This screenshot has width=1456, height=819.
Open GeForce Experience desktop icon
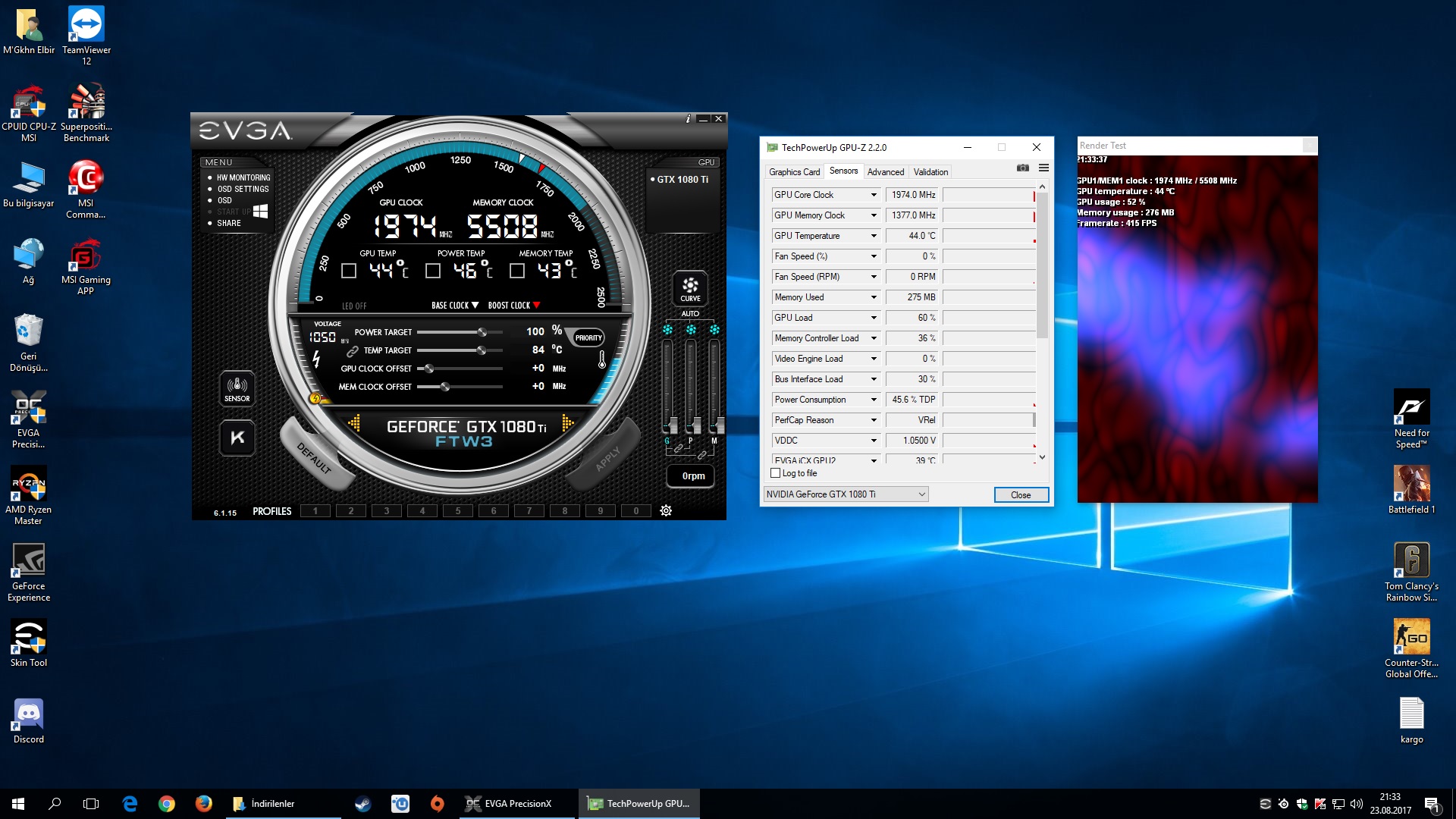[x=29, y=573]
